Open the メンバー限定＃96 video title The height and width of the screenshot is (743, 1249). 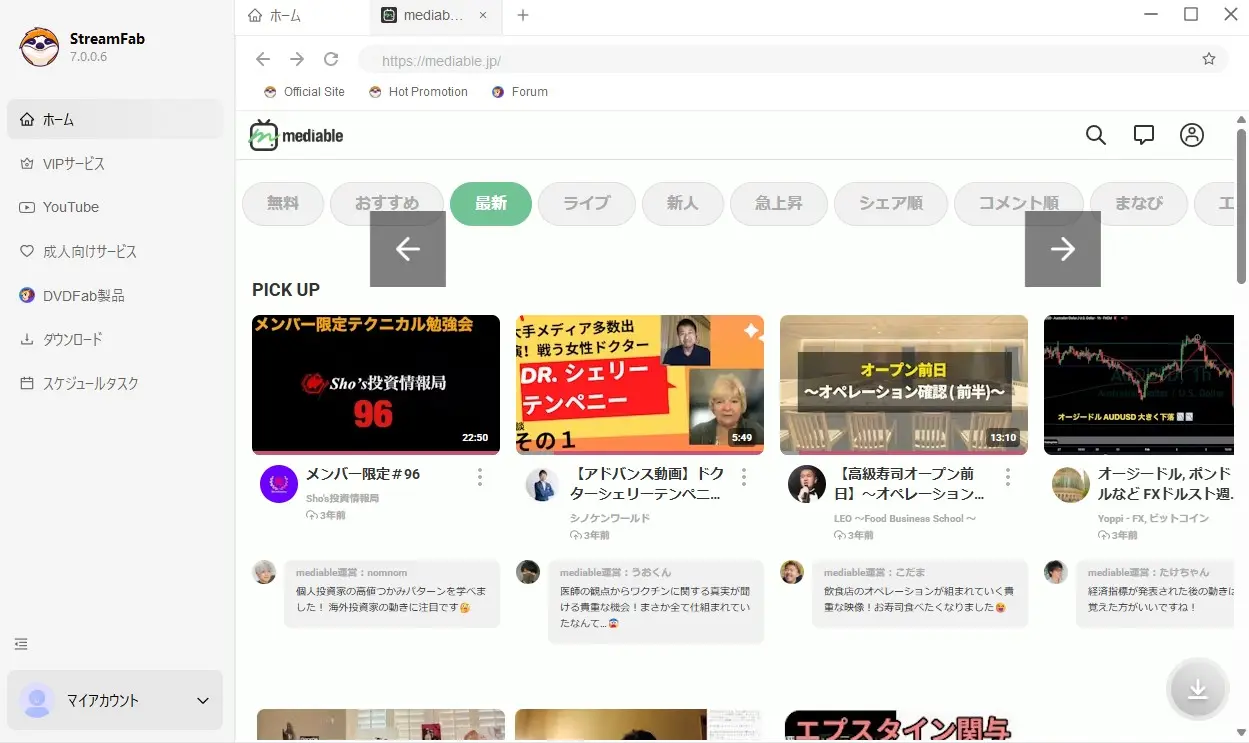coord(363,474)
